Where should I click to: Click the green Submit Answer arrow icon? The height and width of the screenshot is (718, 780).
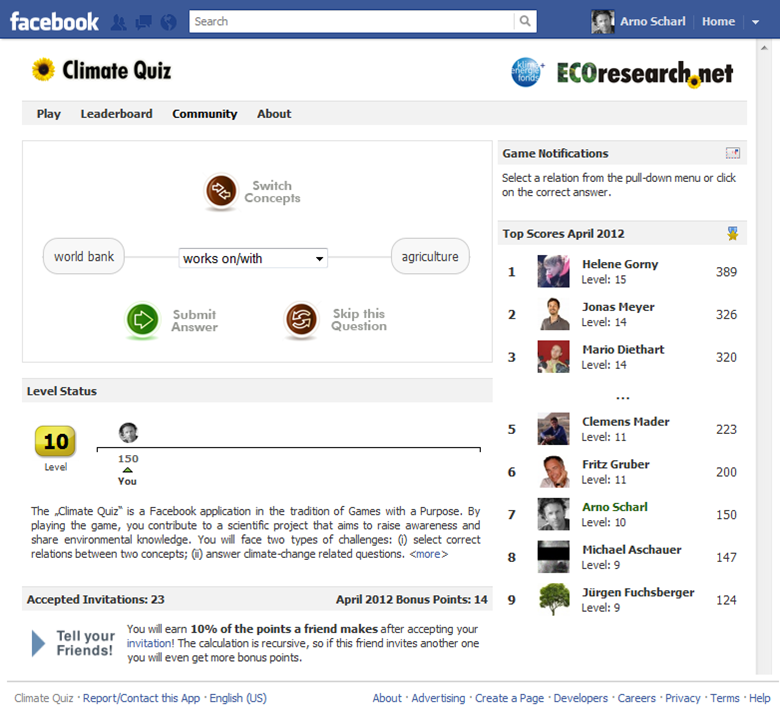click(x=142, y=319)
